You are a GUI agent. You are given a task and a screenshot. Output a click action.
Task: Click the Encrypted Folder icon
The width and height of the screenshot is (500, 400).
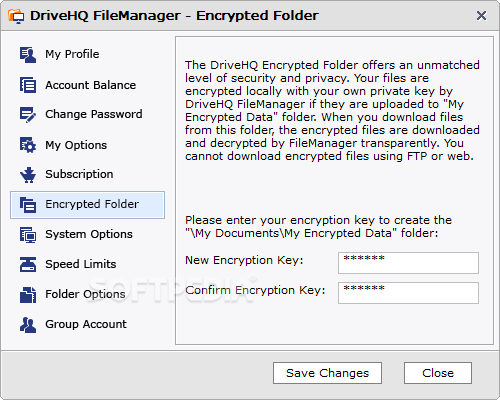point(28,205)
